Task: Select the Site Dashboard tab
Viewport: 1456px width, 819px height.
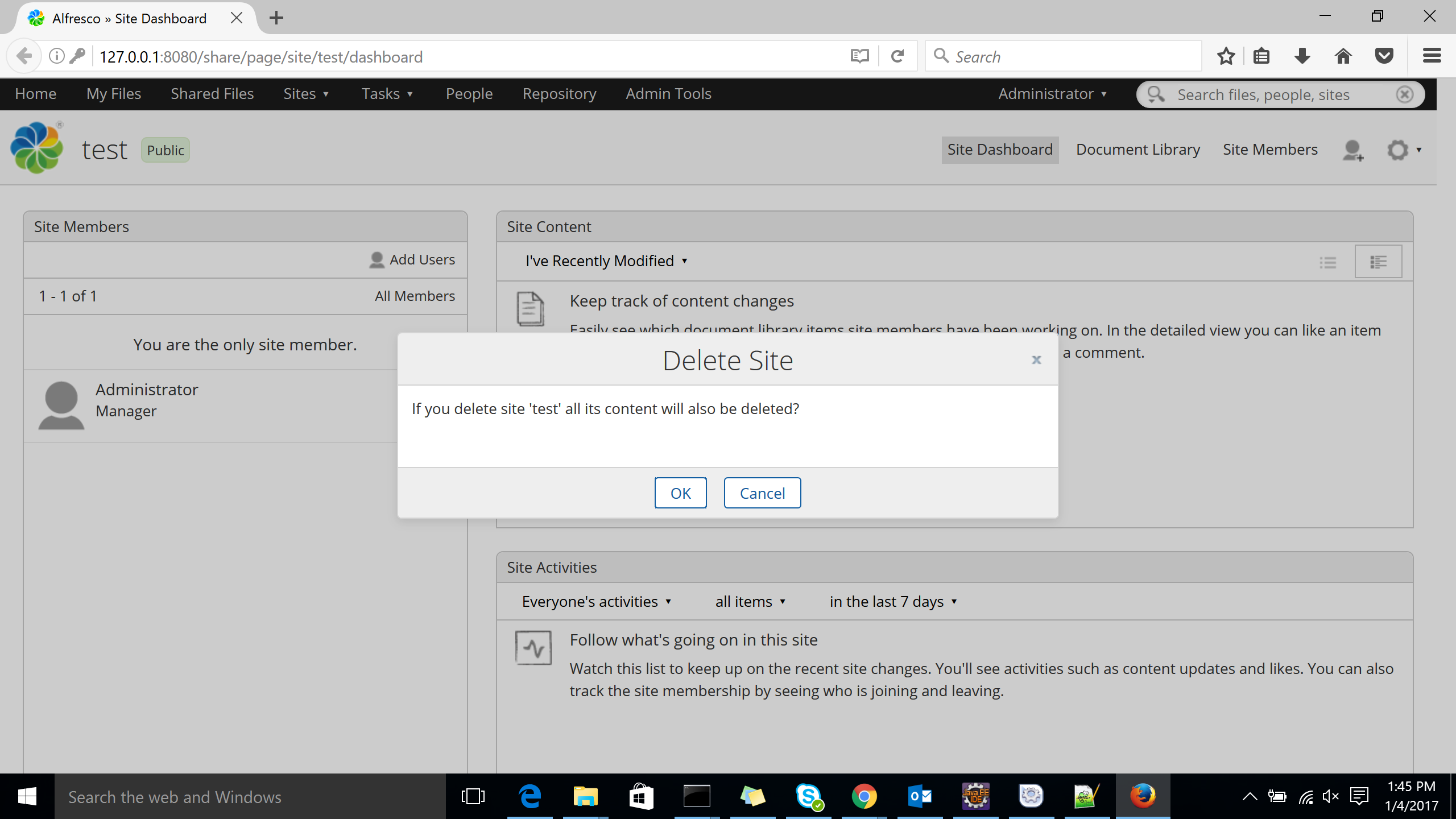Action: (999, 149)
